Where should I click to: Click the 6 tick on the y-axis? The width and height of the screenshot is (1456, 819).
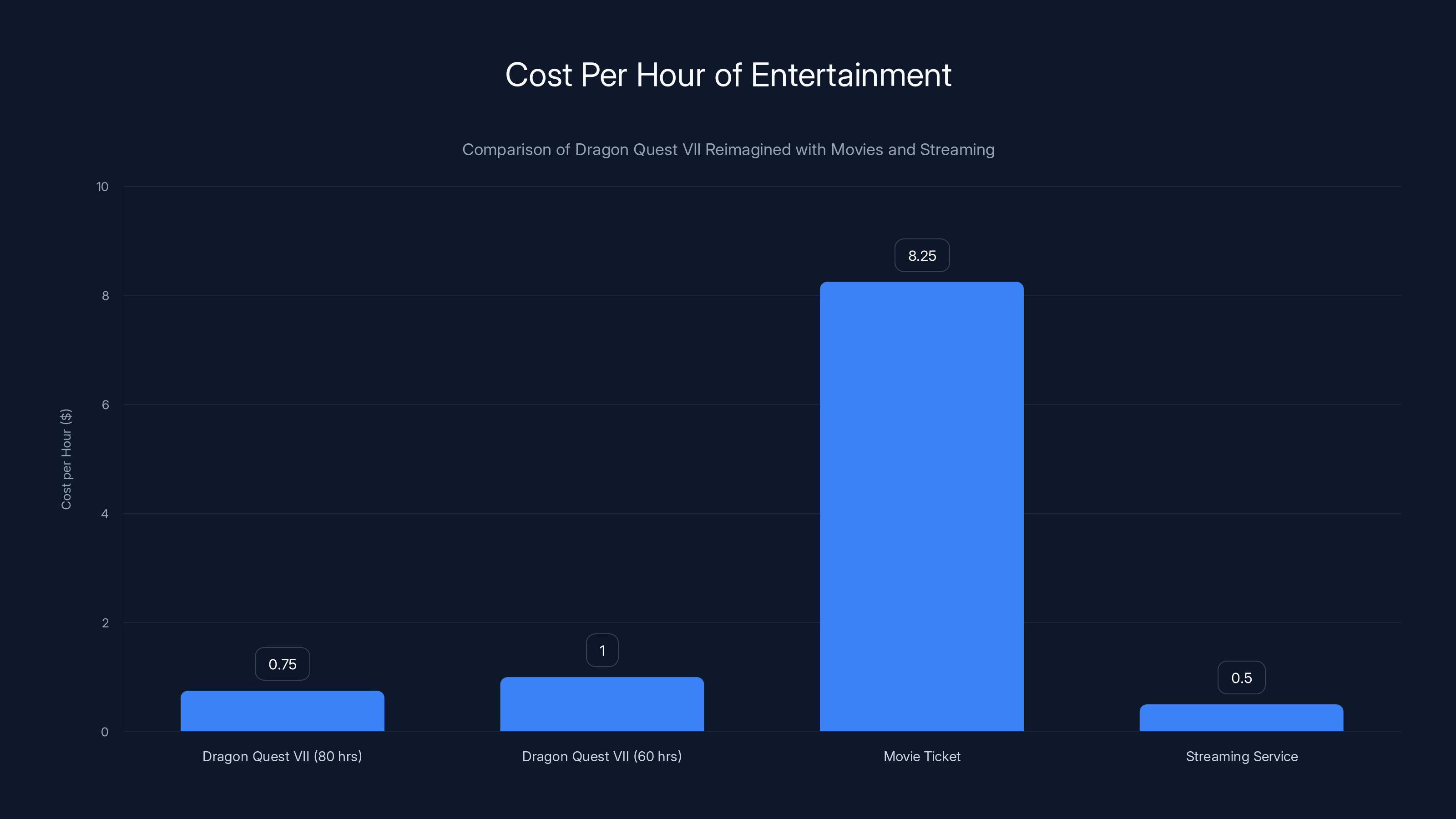click(106, 404)
